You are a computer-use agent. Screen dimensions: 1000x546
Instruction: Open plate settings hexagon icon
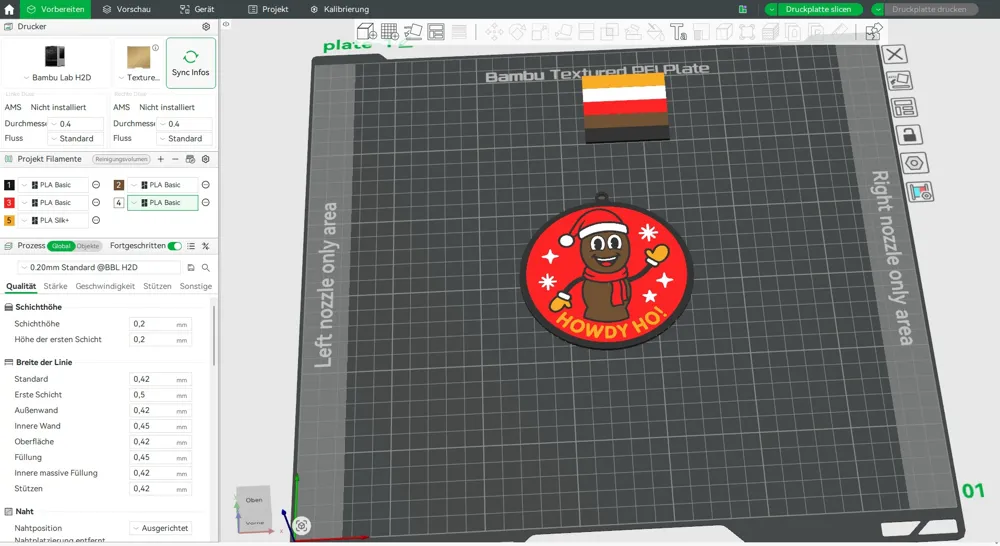914,163
